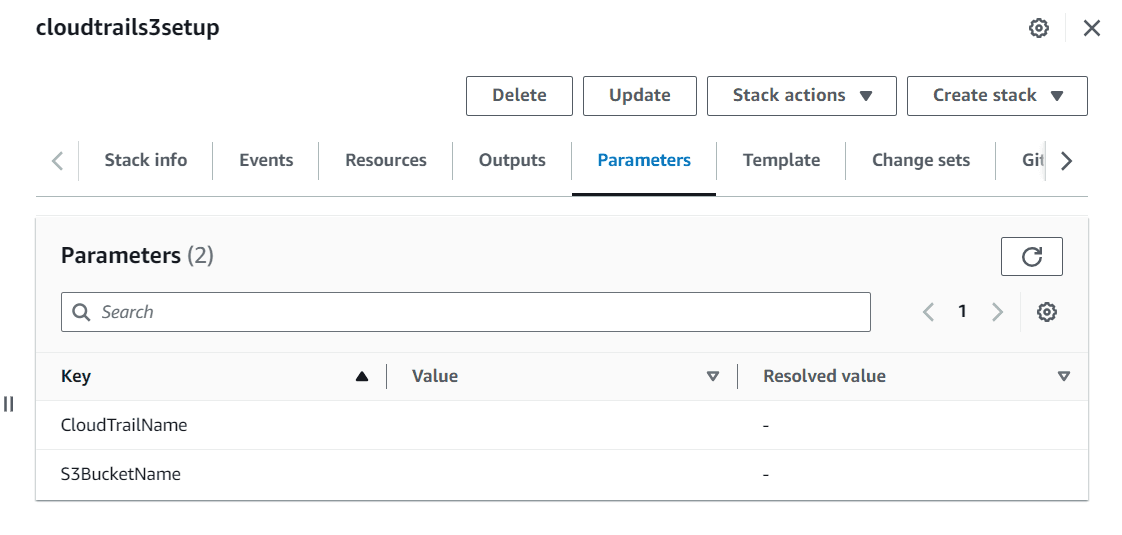Click the stack panel settings gear icon

coord(1039,28)
